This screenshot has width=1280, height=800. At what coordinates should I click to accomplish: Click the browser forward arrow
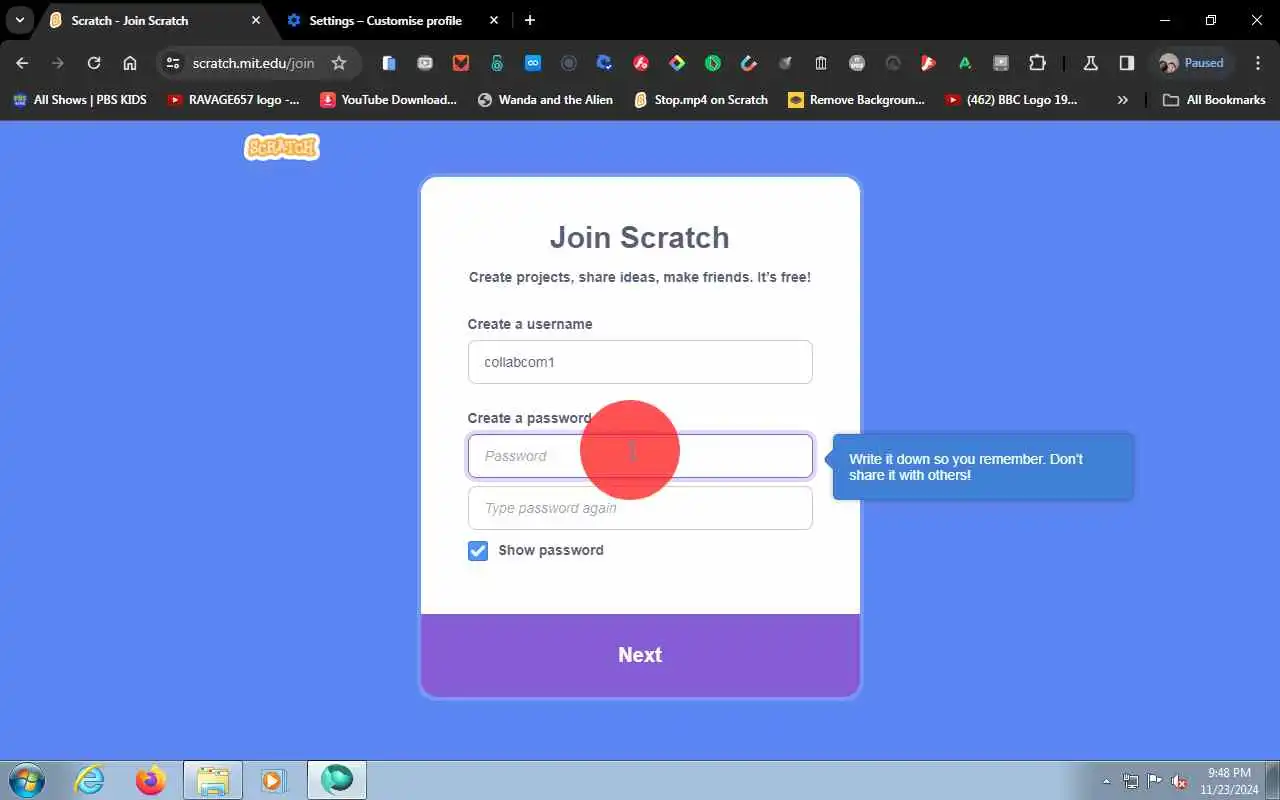coord(58,63)
